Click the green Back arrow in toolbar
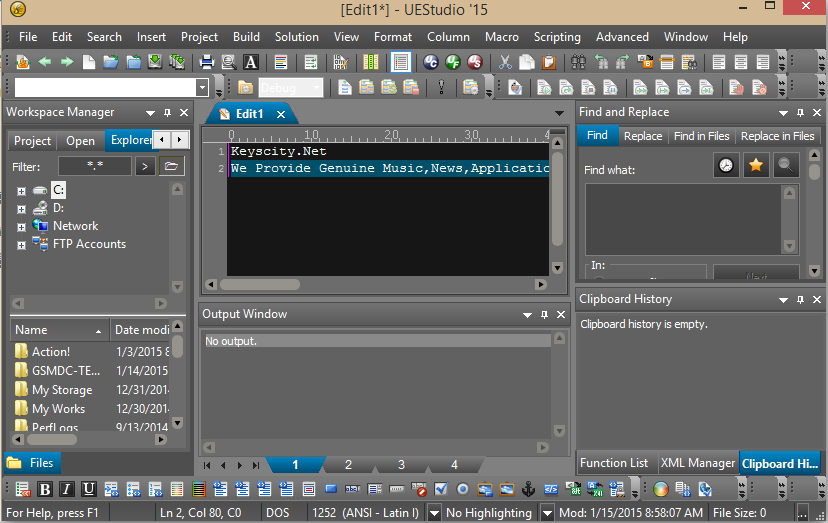This screenshot has width=828, height=523. tap(45, 62)
